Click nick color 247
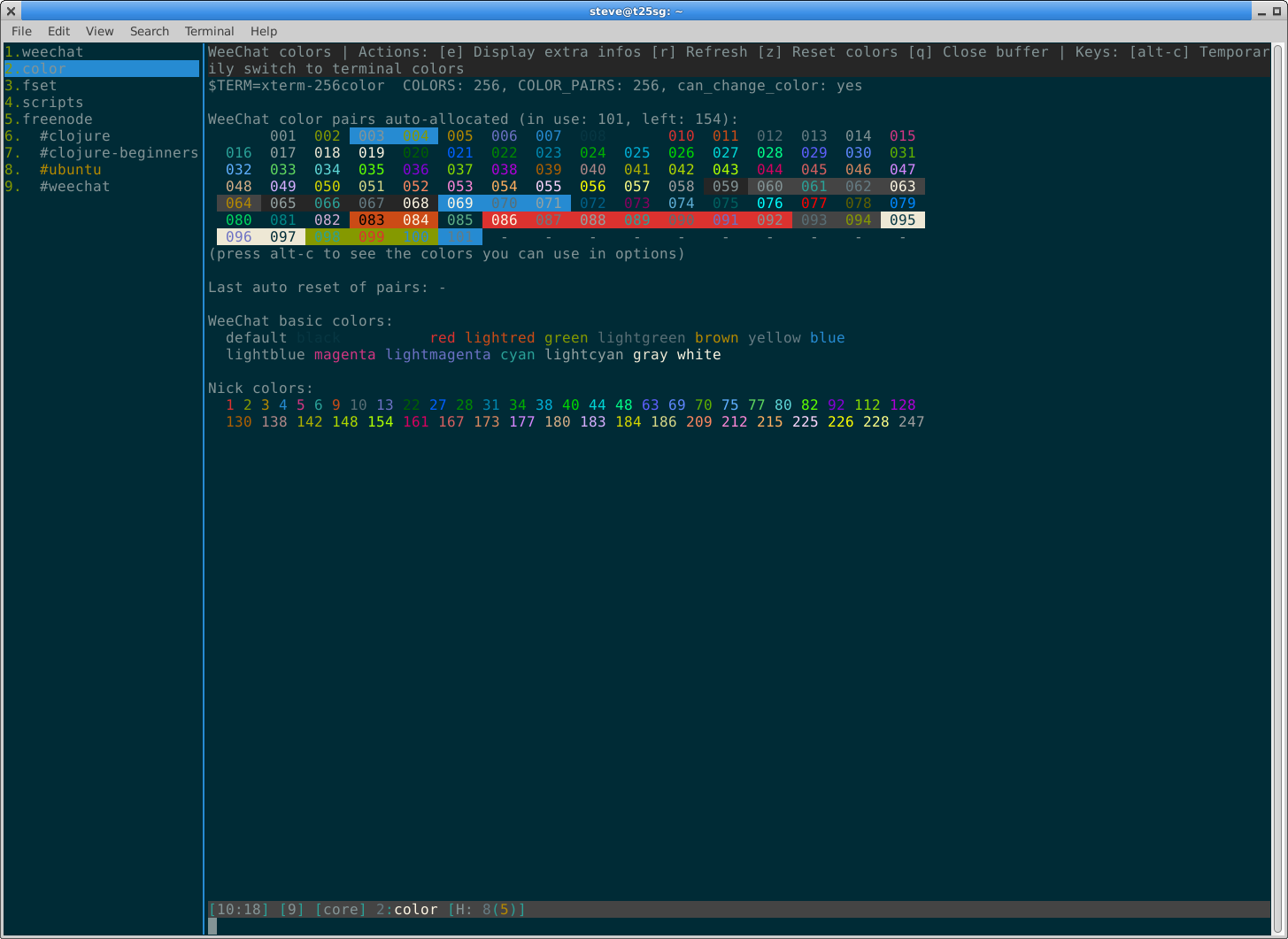Image resolution: width=1288 pixels, height=939 pixels. [912, 422]
